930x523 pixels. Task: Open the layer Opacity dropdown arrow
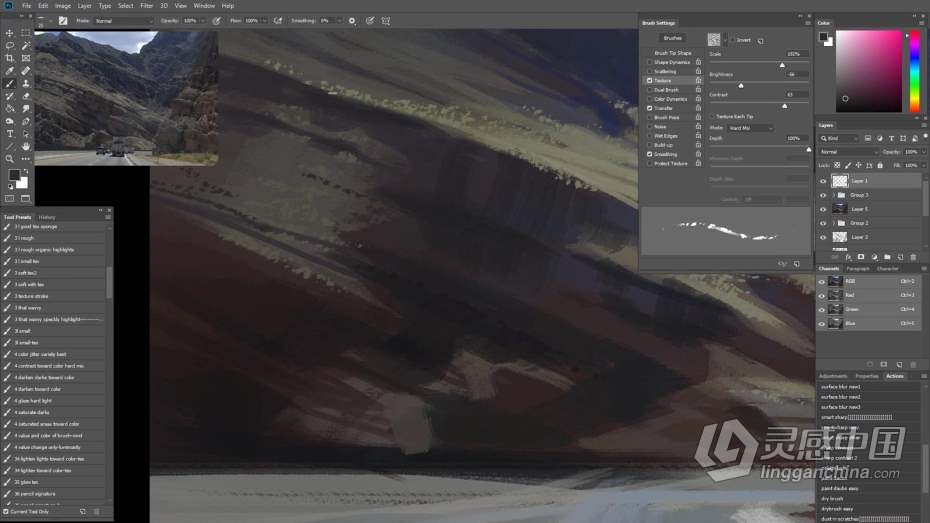[x=923, y=152]
